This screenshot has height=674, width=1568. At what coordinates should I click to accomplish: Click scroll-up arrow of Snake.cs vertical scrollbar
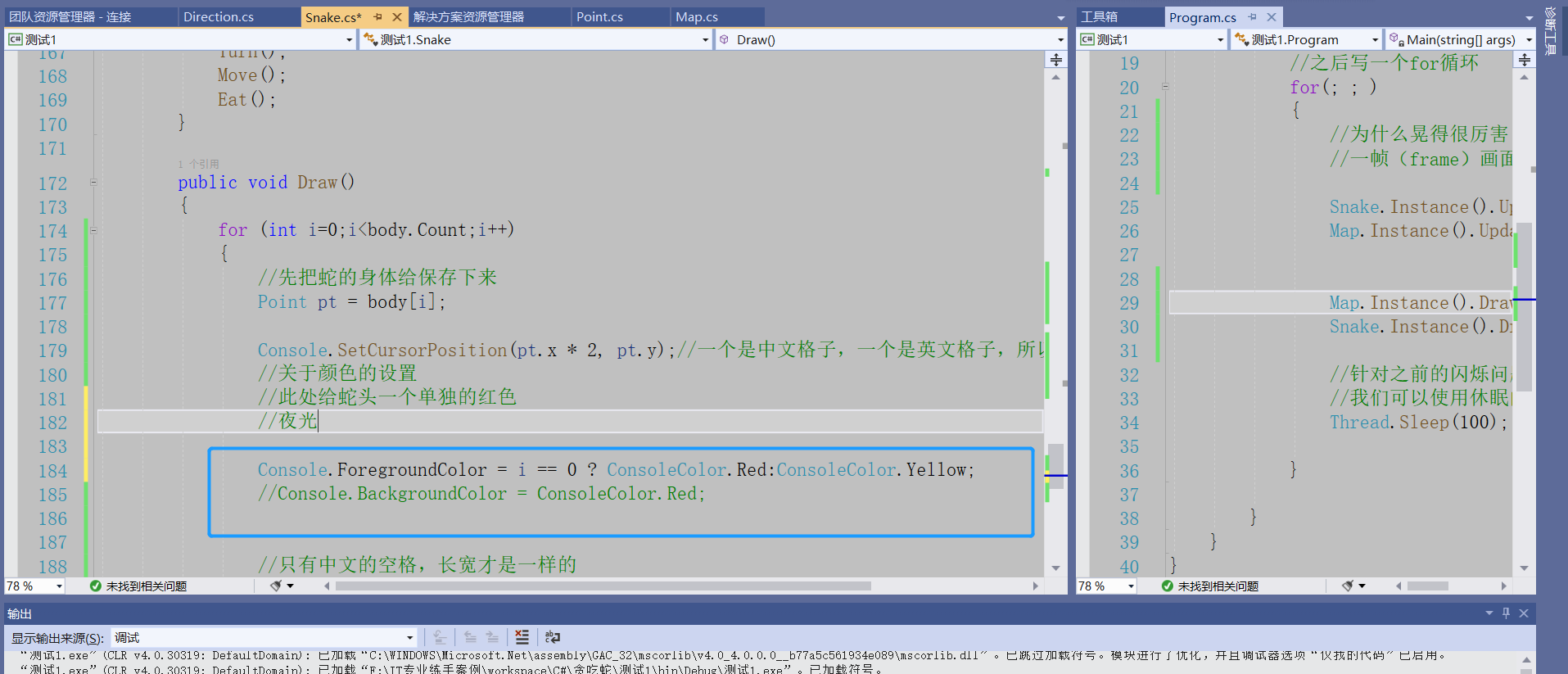(x=1056, y=77)
